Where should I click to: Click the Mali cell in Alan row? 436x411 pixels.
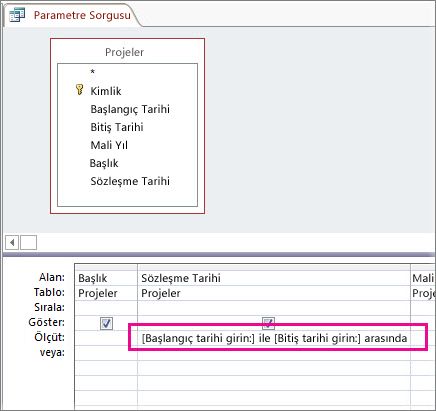tap(423, 278)
